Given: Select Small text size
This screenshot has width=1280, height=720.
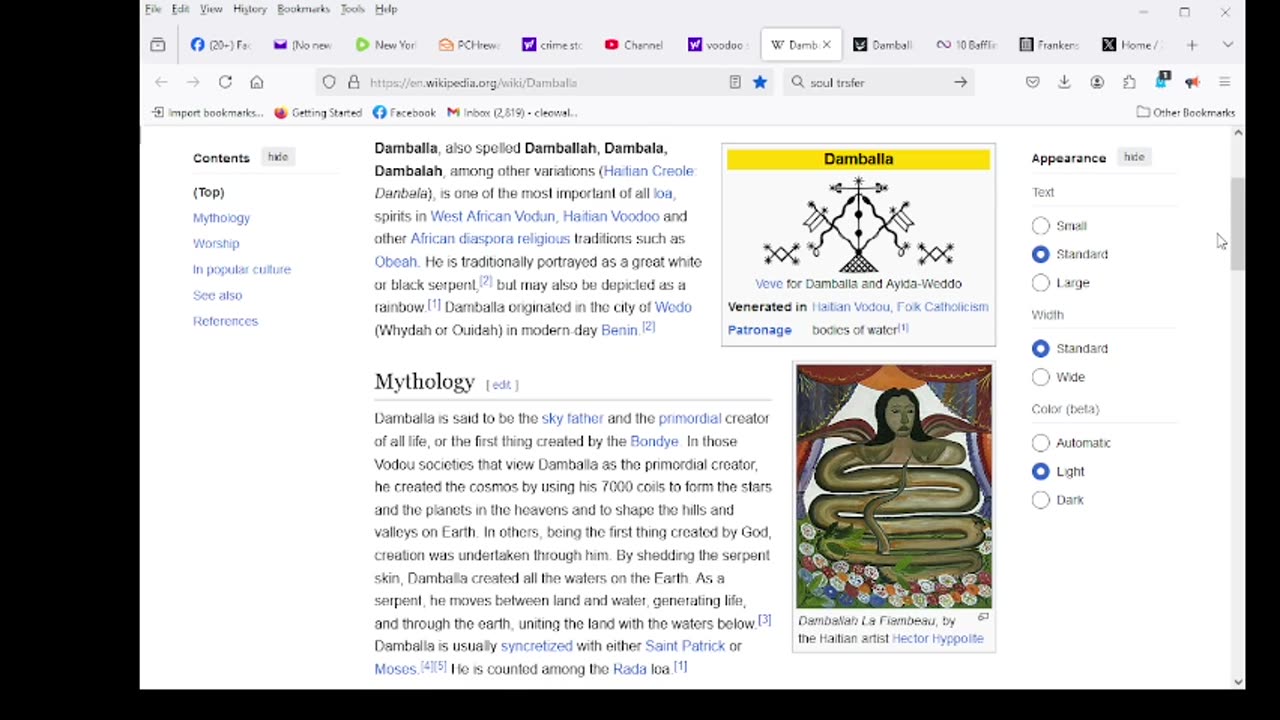Looking at the screenshot, I should coord(1041,226).
